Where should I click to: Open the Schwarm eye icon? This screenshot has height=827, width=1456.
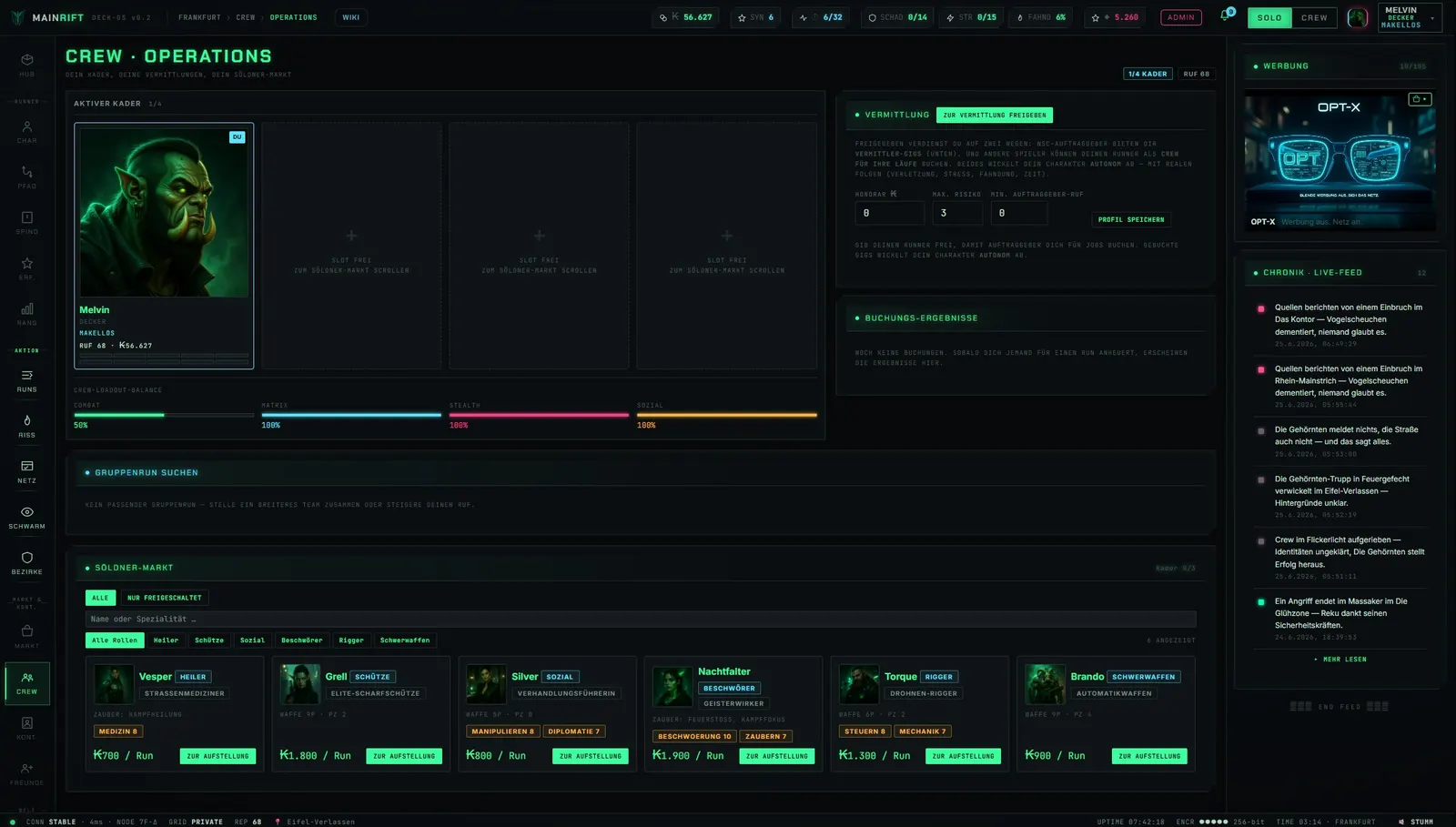coord(26,518)
